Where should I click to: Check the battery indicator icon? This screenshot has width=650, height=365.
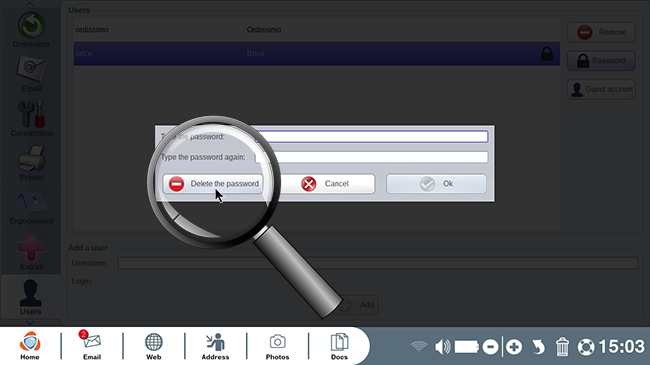click(x=467, y=347)
